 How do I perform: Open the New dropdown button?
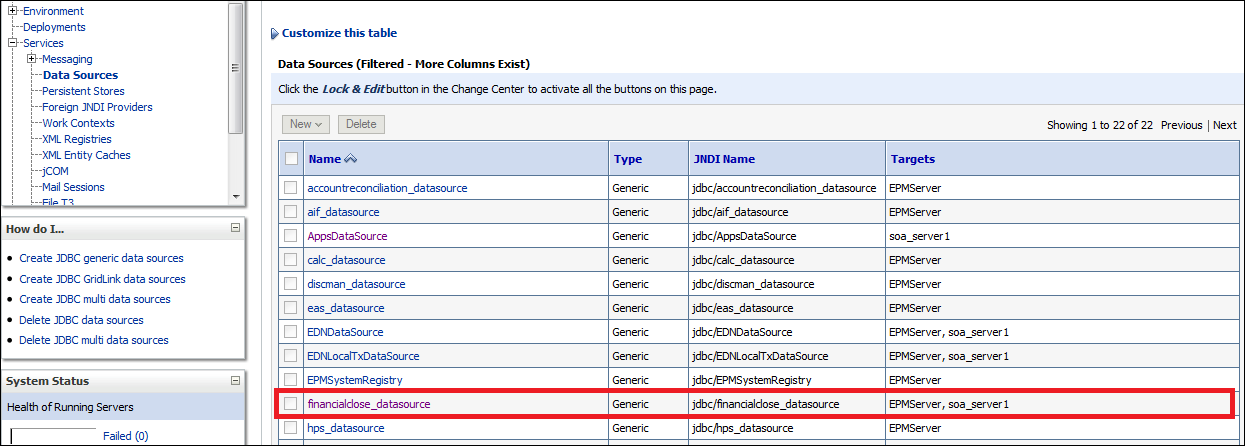coord(306,124)
